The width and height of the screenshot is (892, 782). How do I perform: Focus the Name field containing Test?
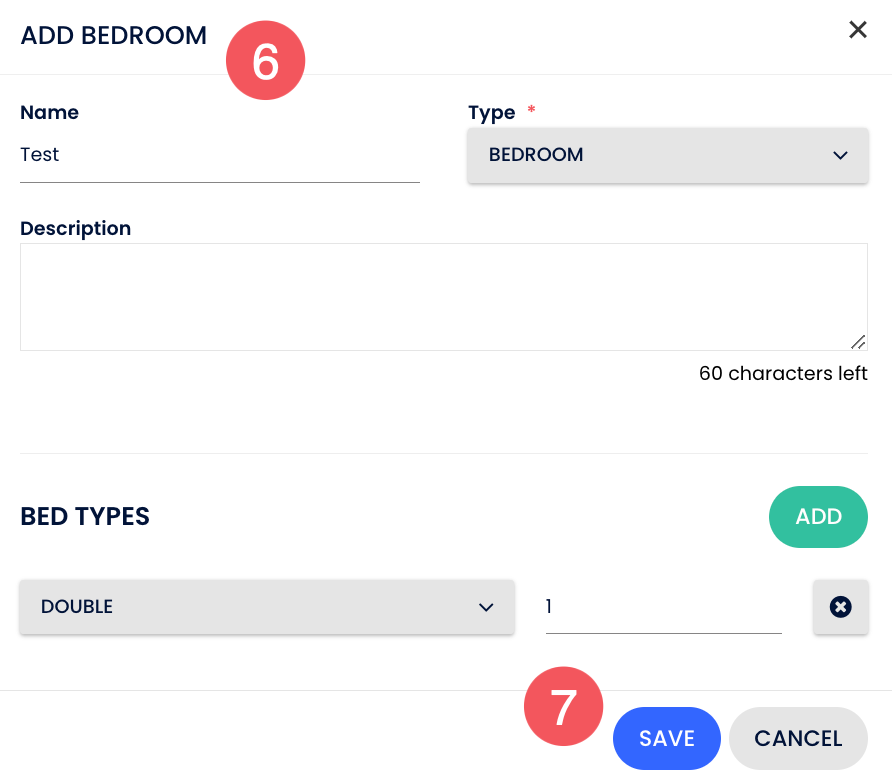coord(219,155)
